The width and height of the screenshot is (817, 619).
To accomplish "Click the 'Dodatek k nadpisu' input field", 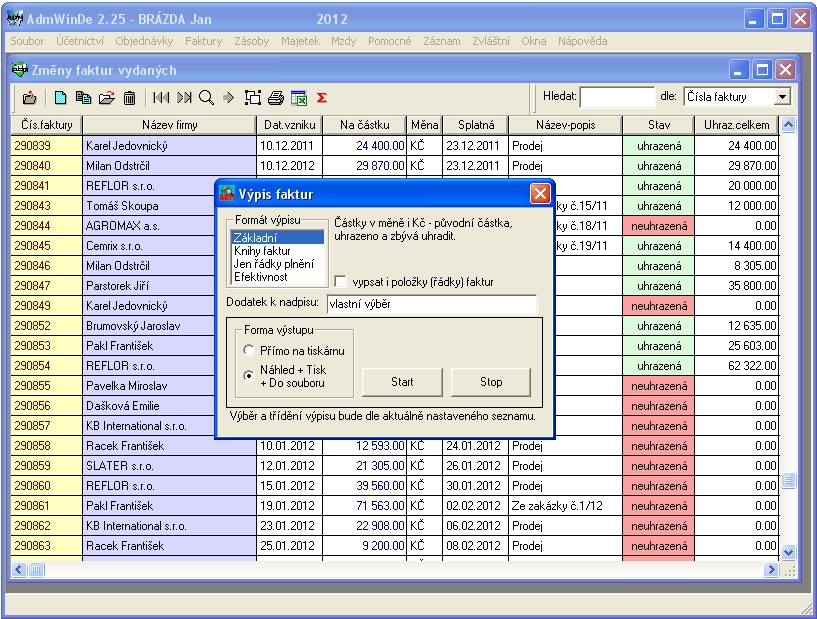I will (x=432, y=304).
